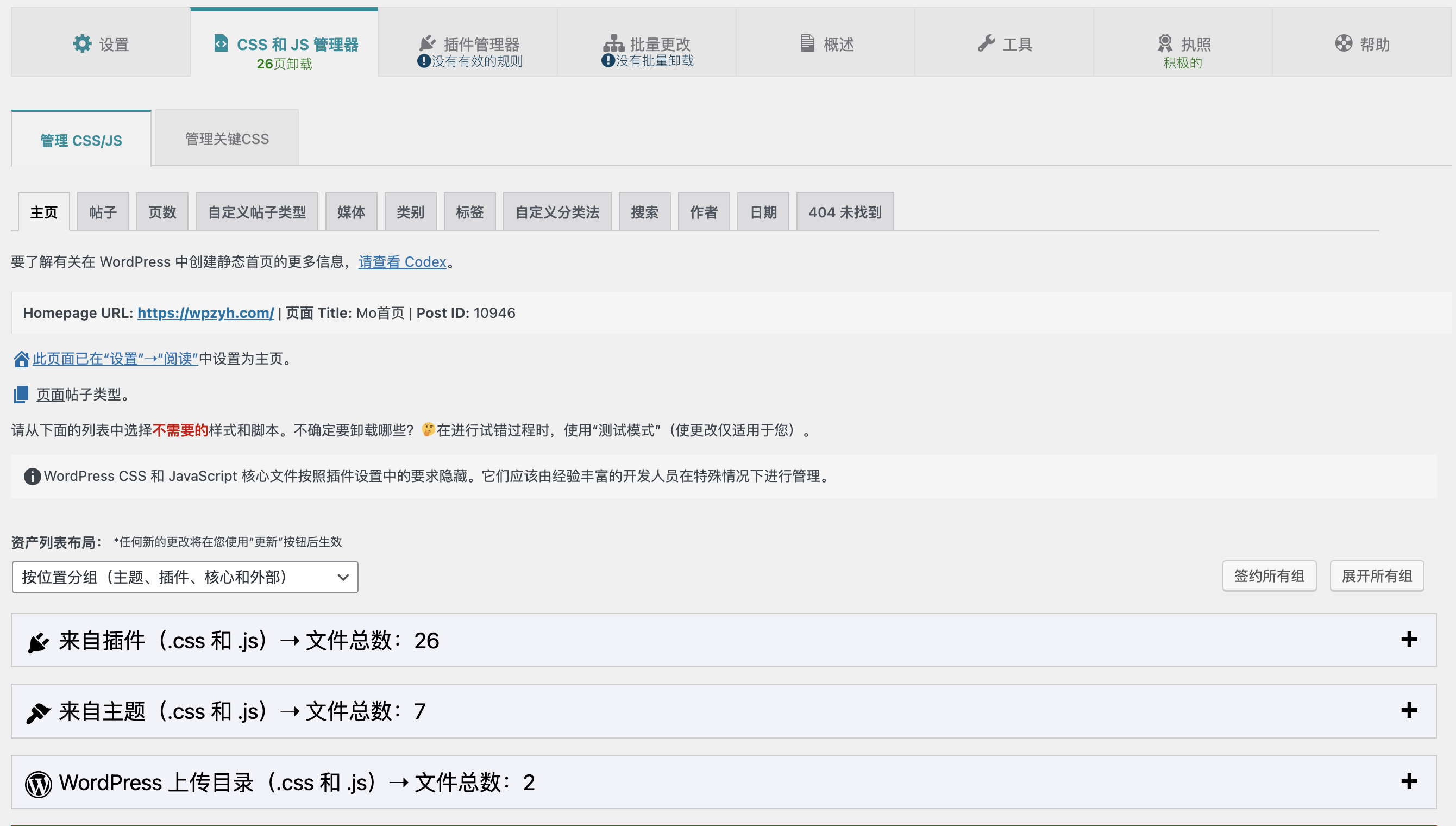Click the pages icon before 页面帖子类型
Image resolution: width=1456 pixels, height=826 pixels.
coord(21,395)
